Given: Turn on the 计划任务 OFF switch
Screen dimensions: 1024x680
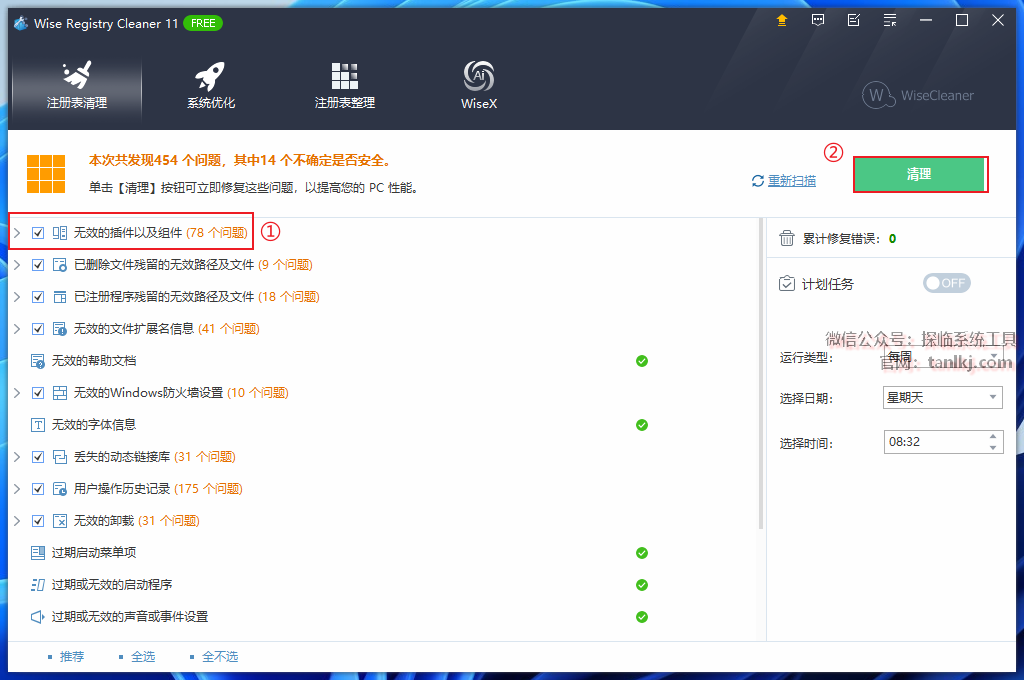Looking at the screenshot, I should [x=946, y=283].
